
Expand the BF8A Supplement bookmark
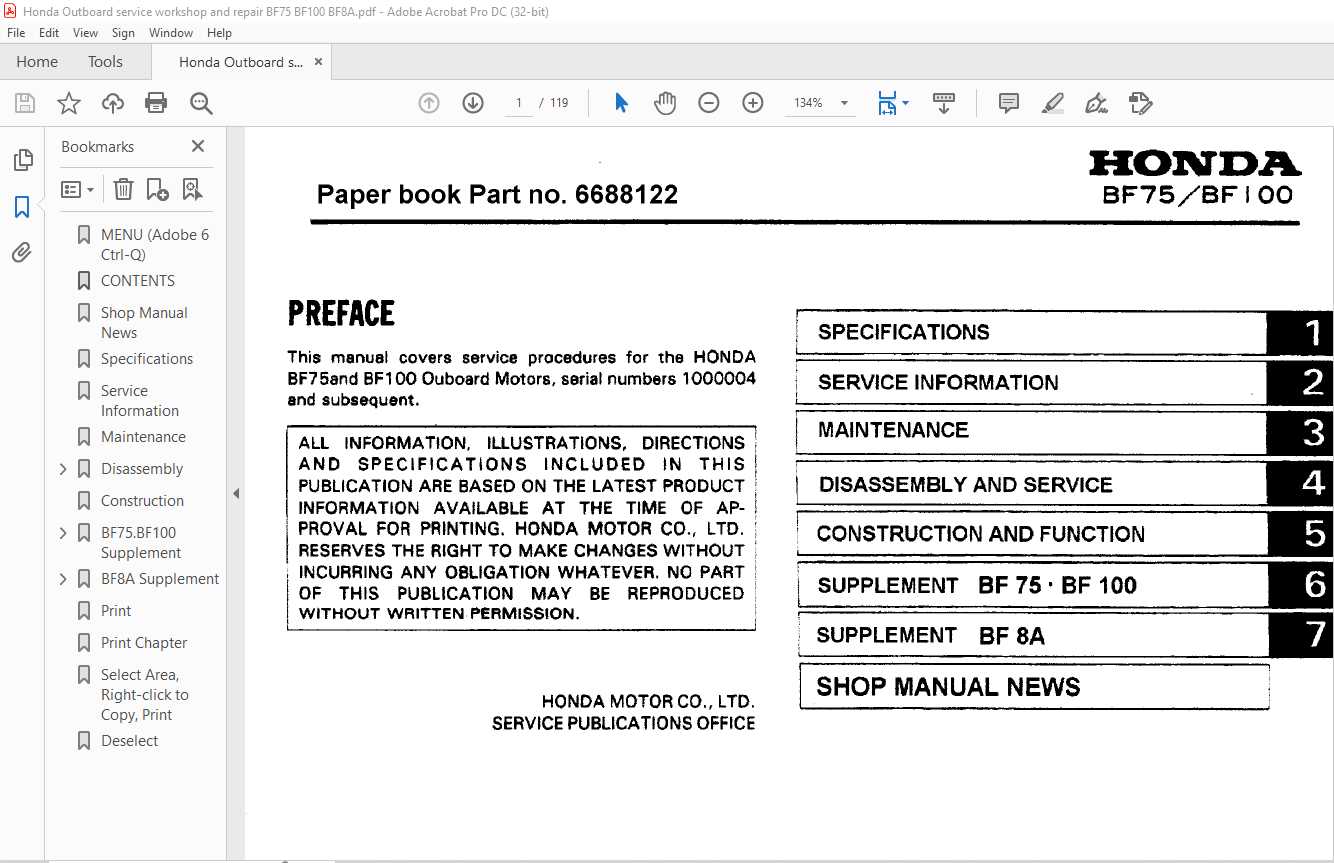(64, 579)
